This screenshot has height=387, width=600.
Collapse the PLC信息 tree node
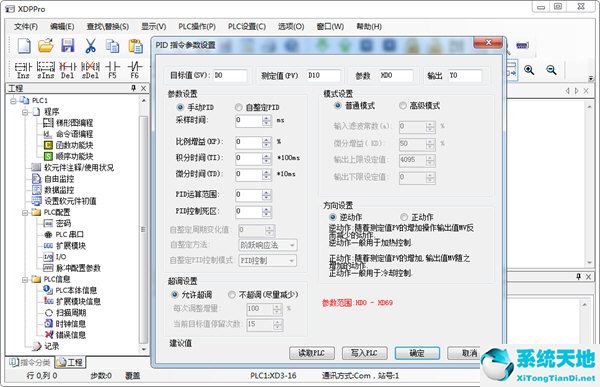(x=25, y=279)
